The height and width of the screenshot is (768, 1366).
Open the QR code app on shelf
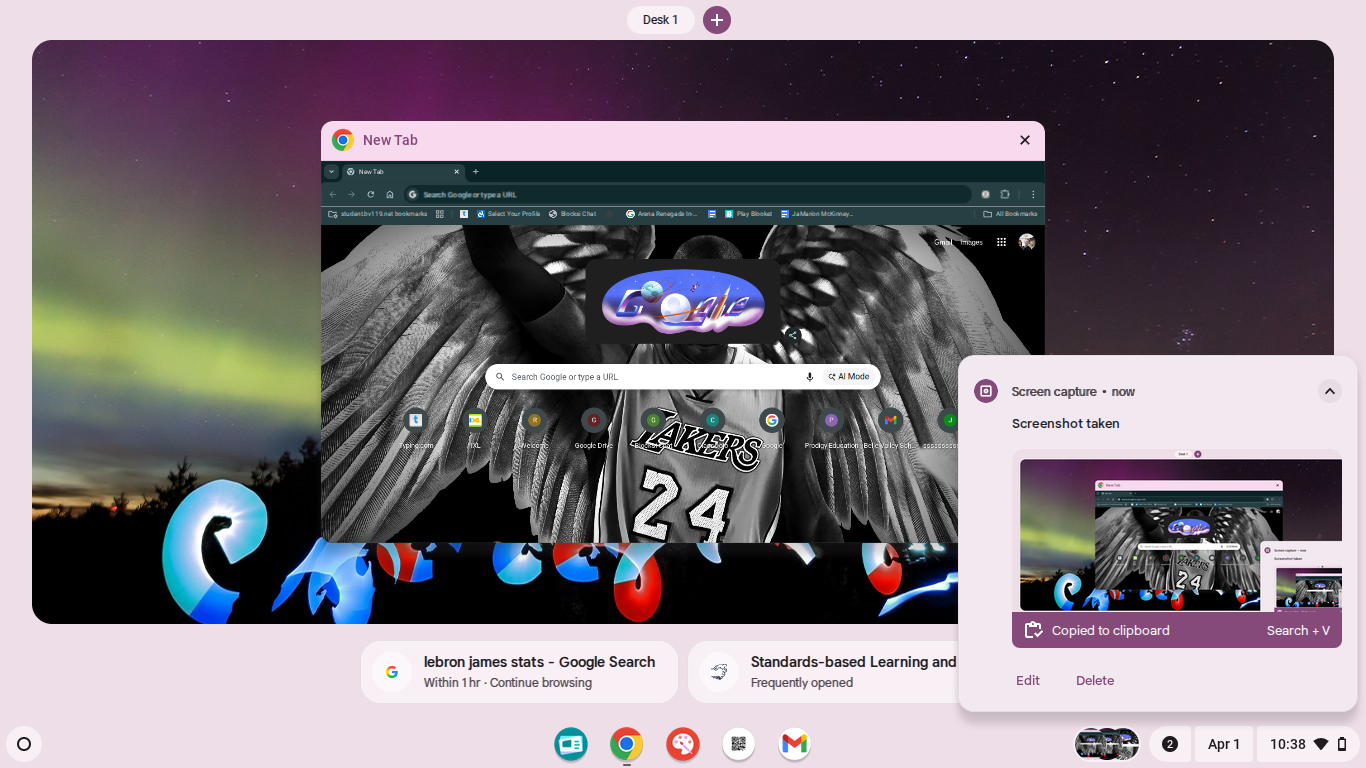(739, 744)
